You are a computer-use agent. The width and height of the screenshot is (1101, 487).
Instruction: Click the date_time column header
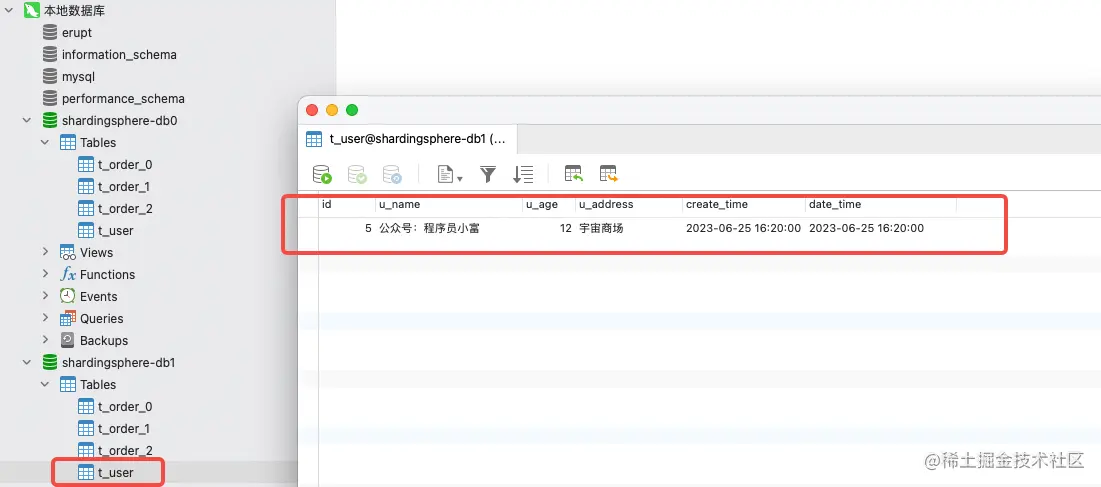tap(881, 205)
